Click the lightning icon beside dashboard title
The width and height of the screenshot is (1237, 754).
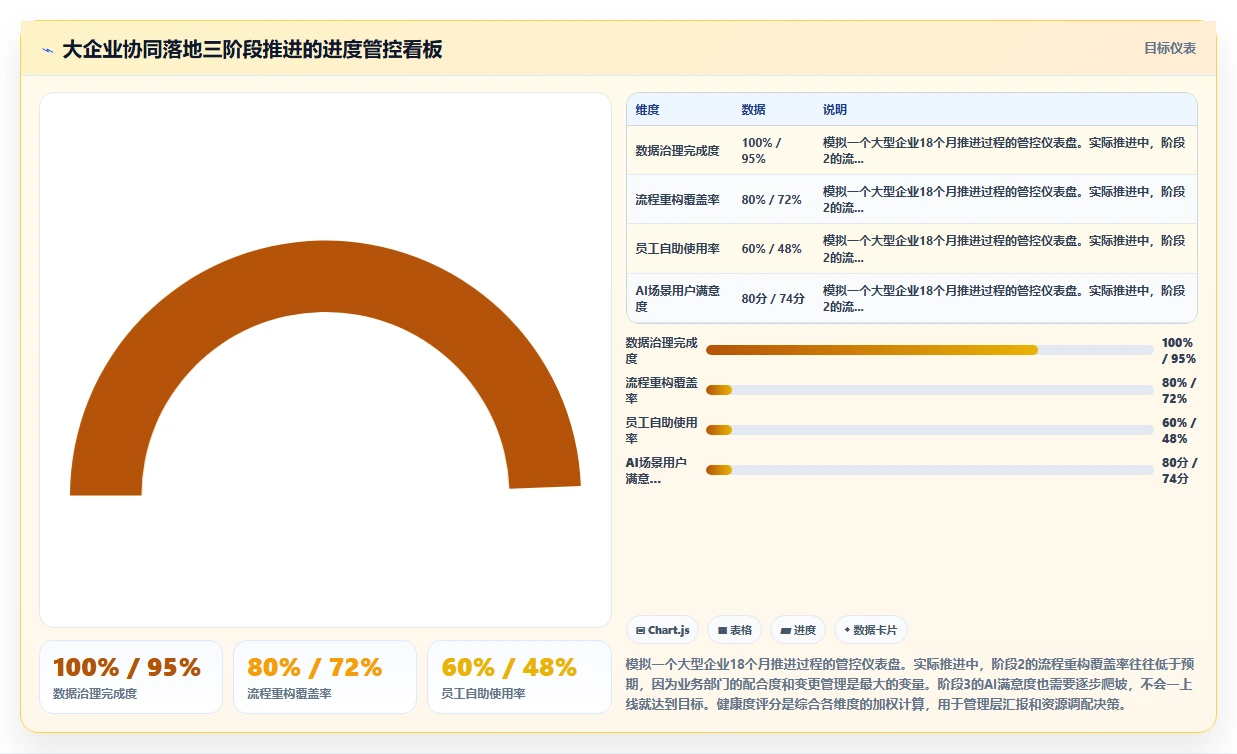click(48, 50)
